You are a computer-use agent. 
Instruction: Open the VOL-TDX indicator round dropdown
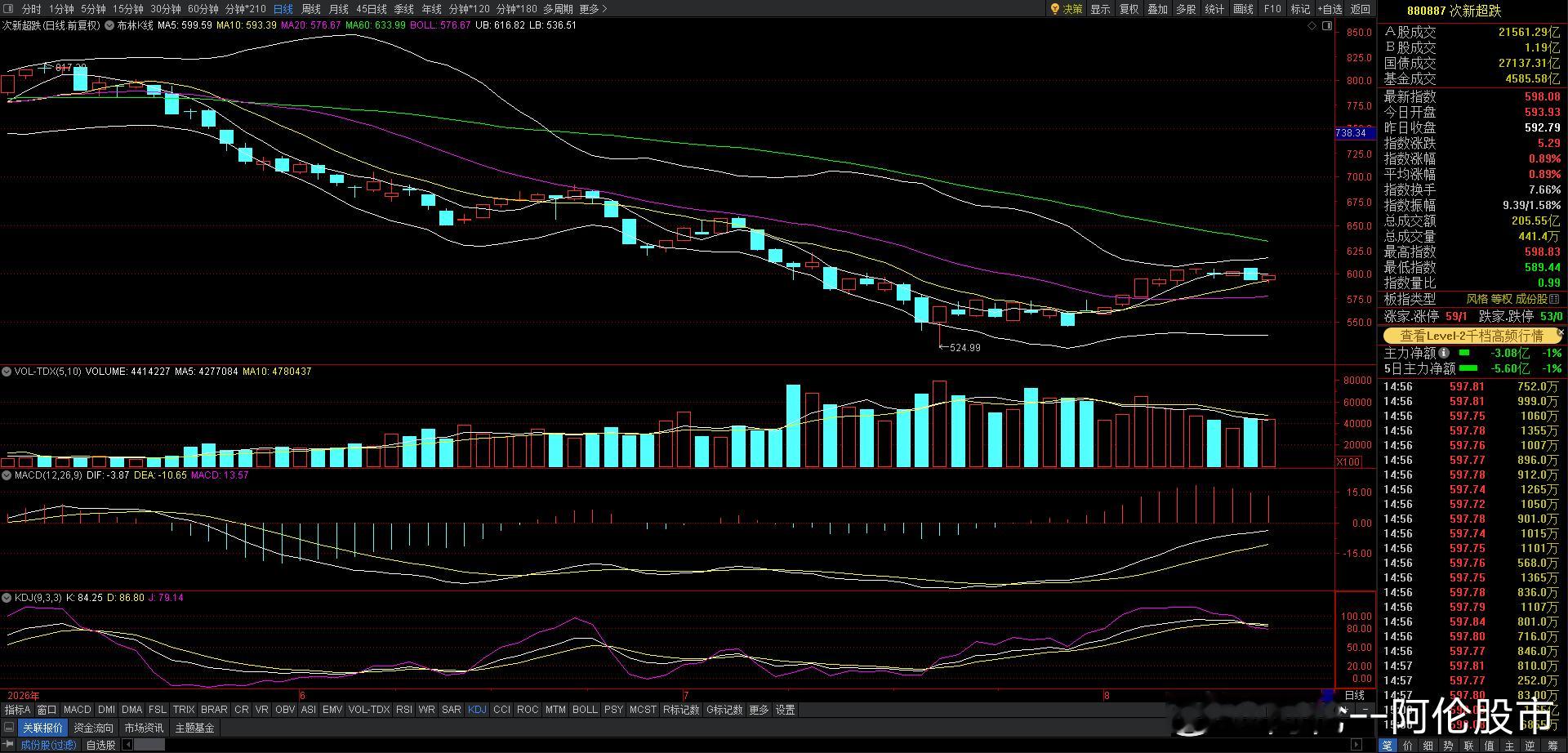pyautogui.click(x=7, y=372)
